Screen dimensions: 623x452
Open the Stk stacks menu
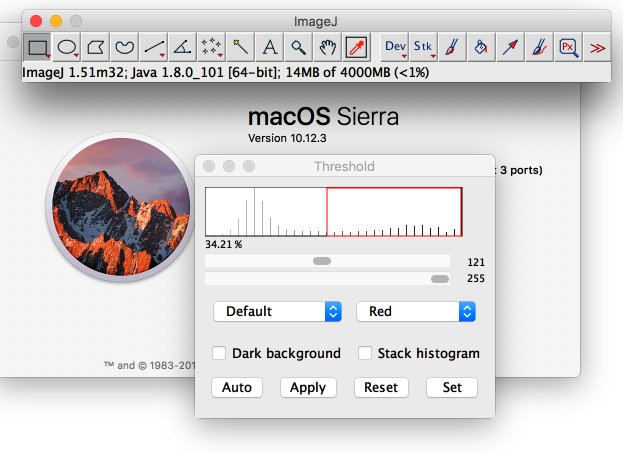click(423, 47)
